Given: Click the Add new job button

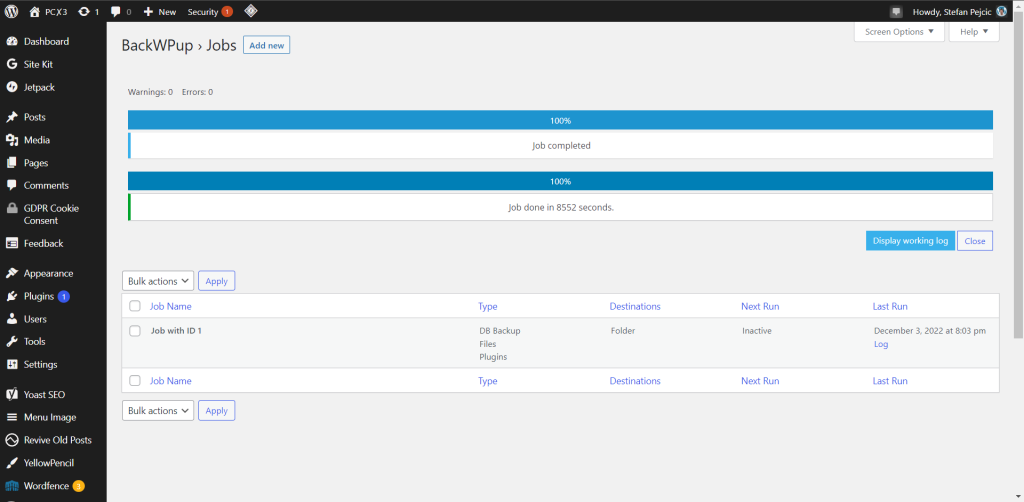Looking at the screenshot, I should [x=266, y=45].
